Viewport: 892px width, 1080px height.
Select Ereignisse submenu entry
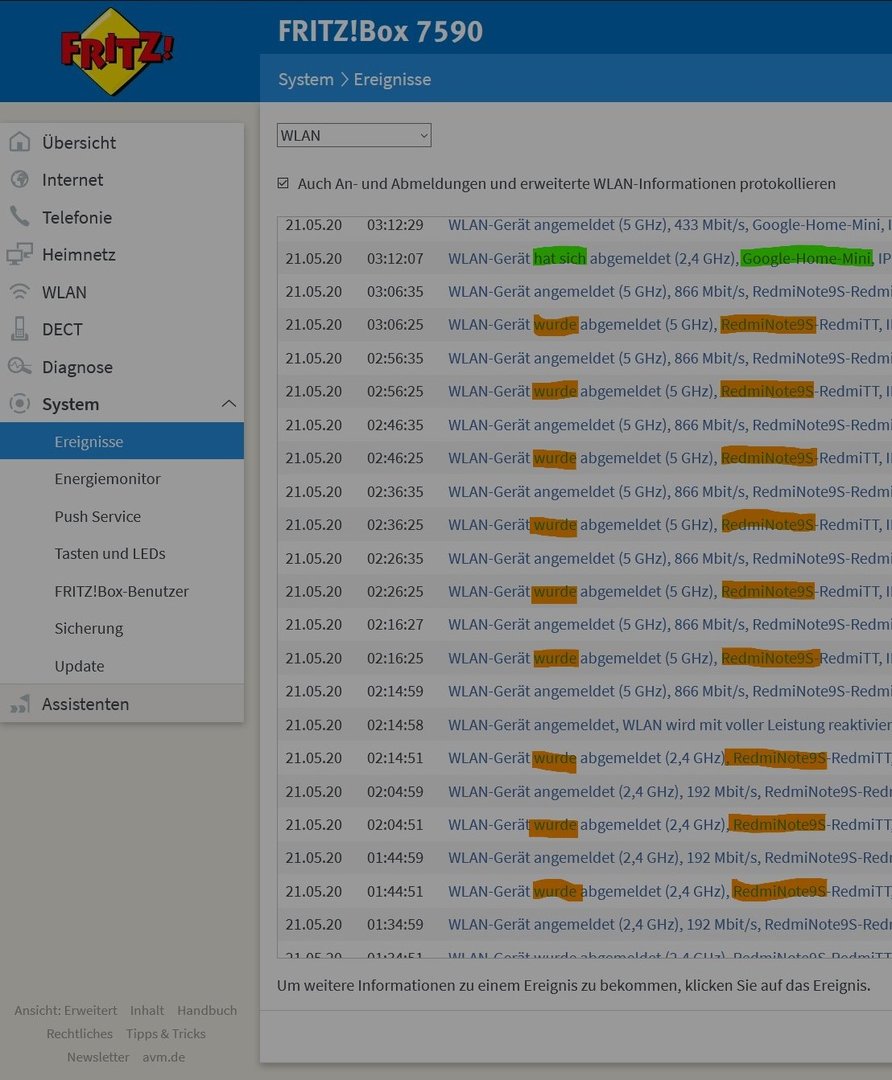pyautogui.click(x=122, y=441)
